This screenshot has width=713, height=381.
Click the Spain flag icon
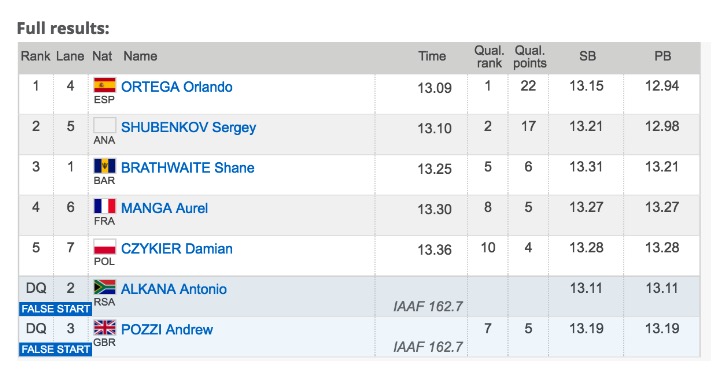105,85
